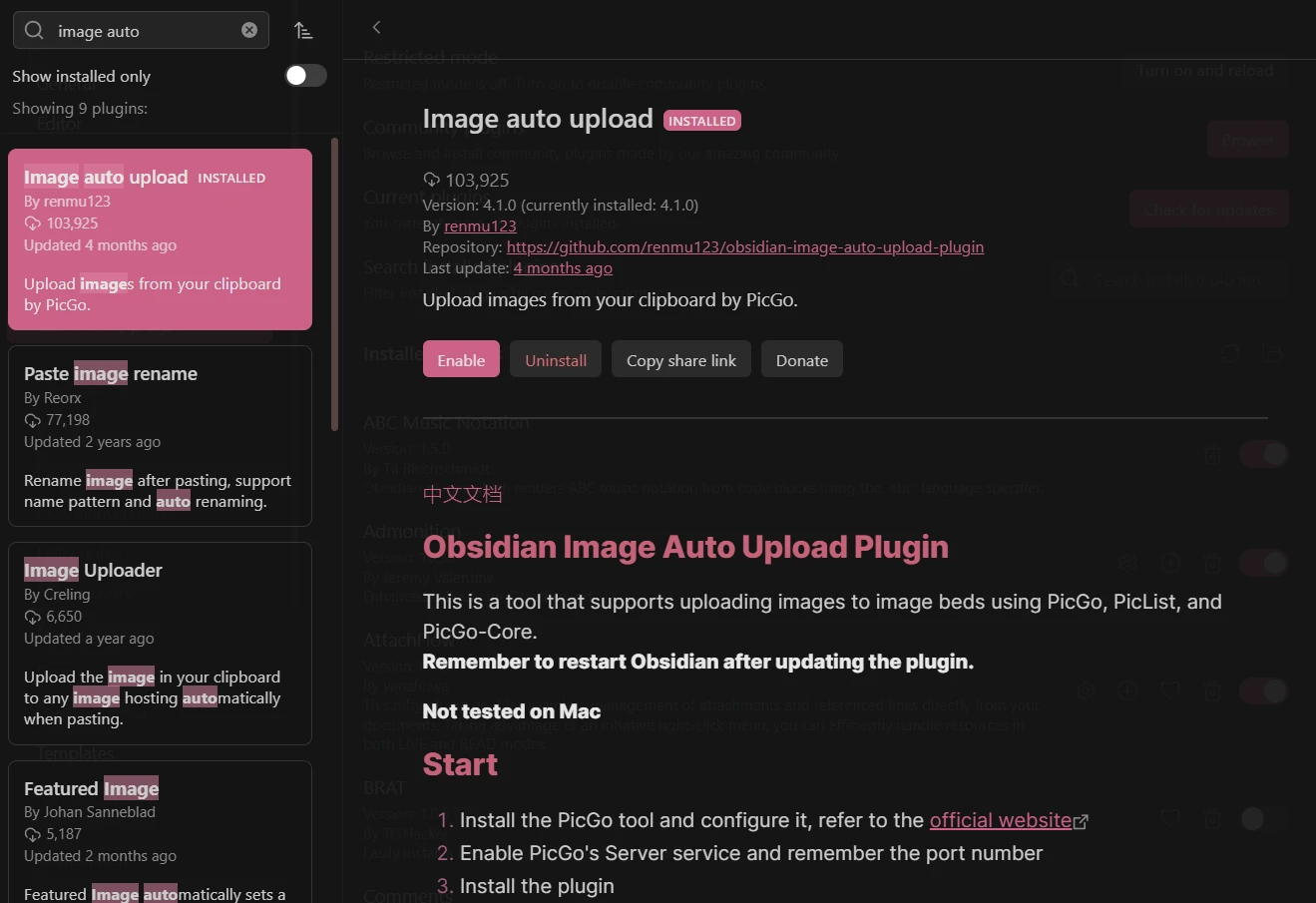
Task: Focus 'Search installed plugins' field in background
Action: click(1168, 280)
